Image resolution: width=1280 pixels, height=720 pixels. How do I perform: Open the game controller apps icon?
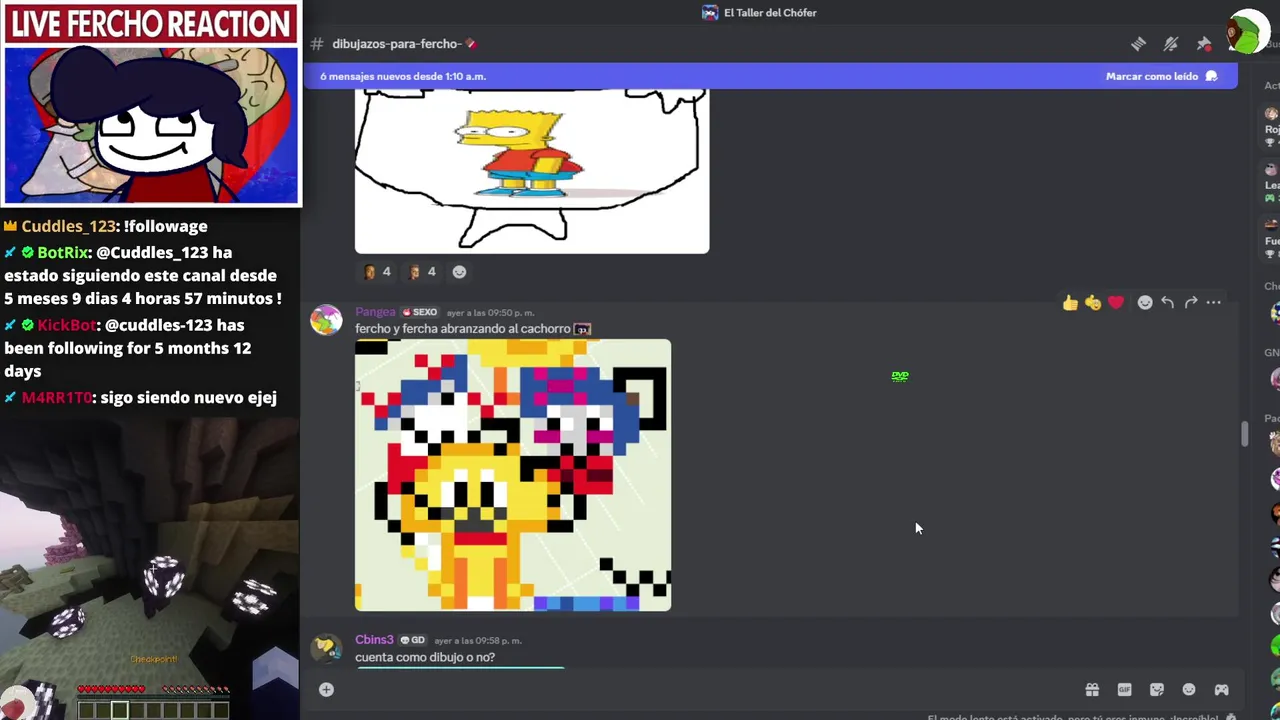[1221, 689]
